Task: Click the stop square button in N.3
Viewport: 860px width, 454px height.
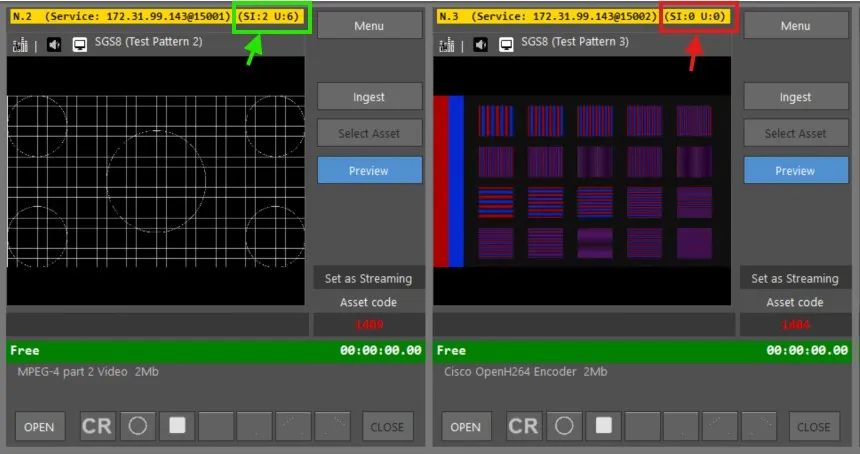Action: point(603,426)
